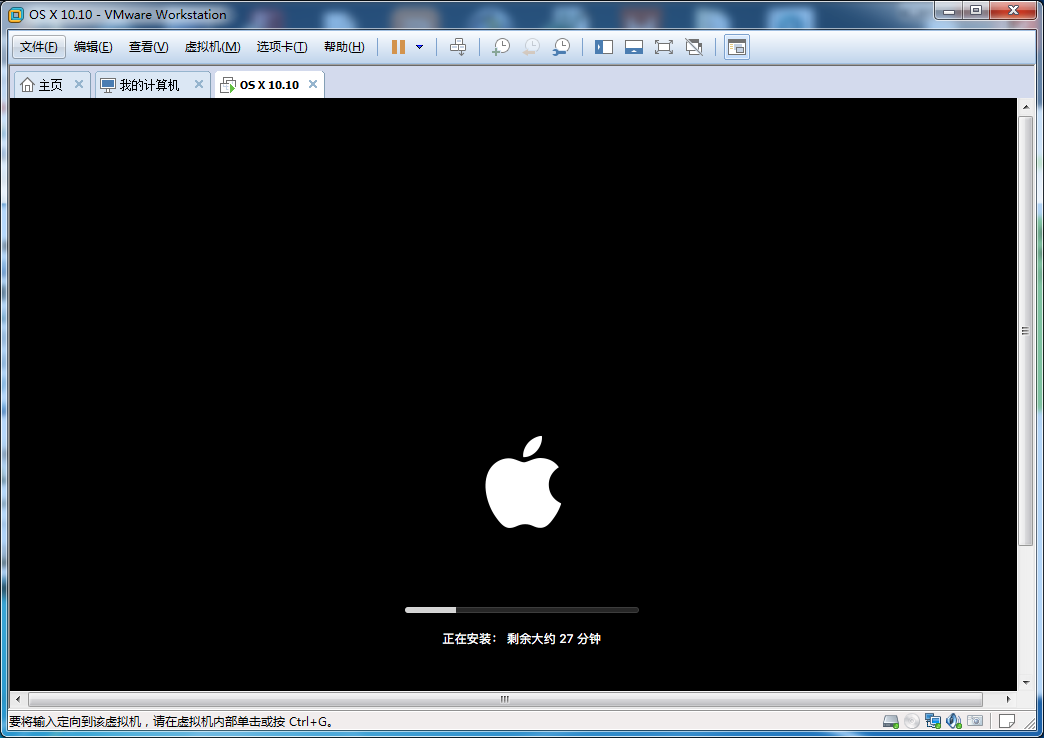This screenshot has width=1044, height=738.
Task: Minimize the VMware Workstation window
Action: [949, 11]
